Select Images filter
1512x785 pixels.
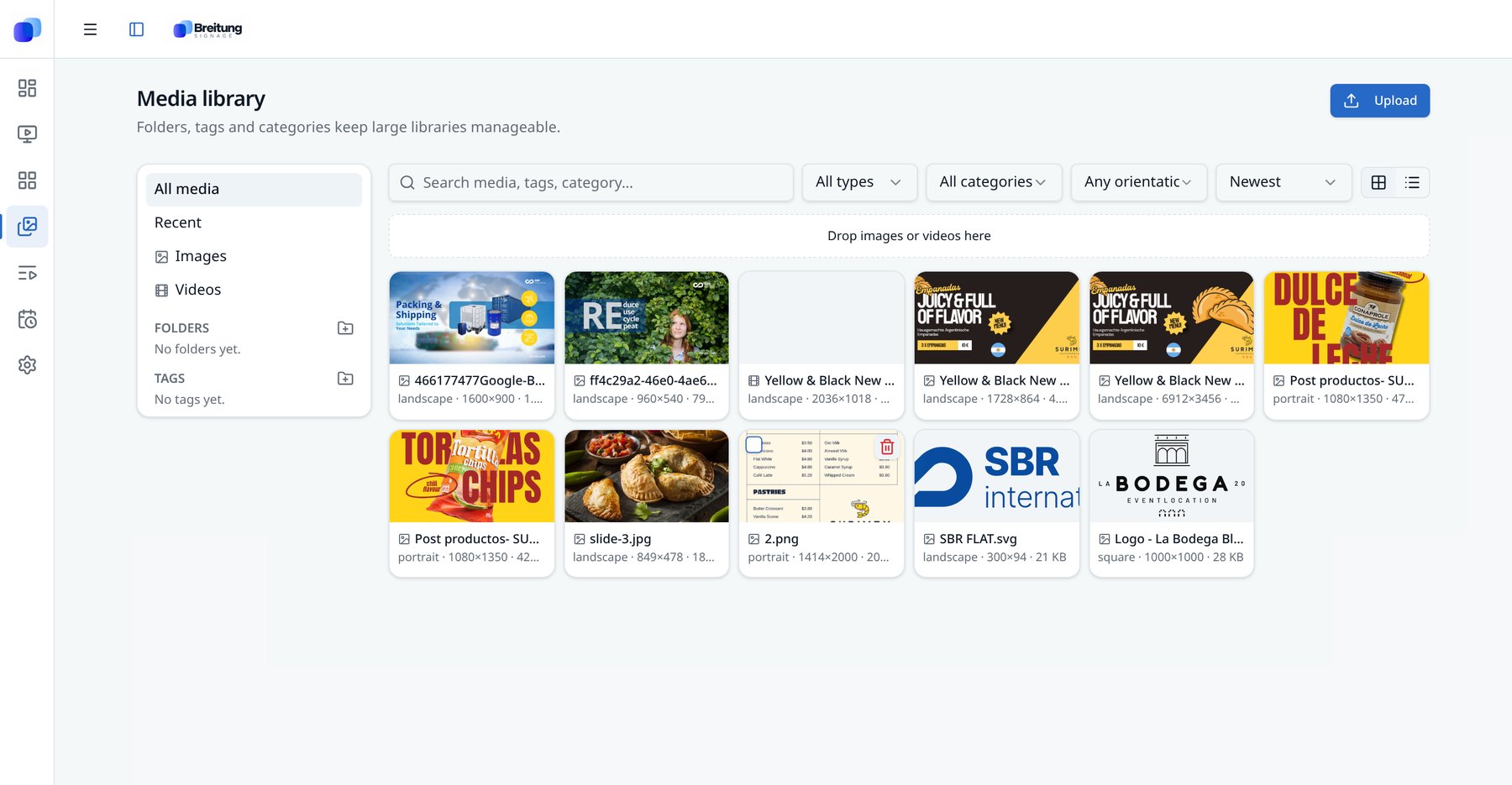254,257
